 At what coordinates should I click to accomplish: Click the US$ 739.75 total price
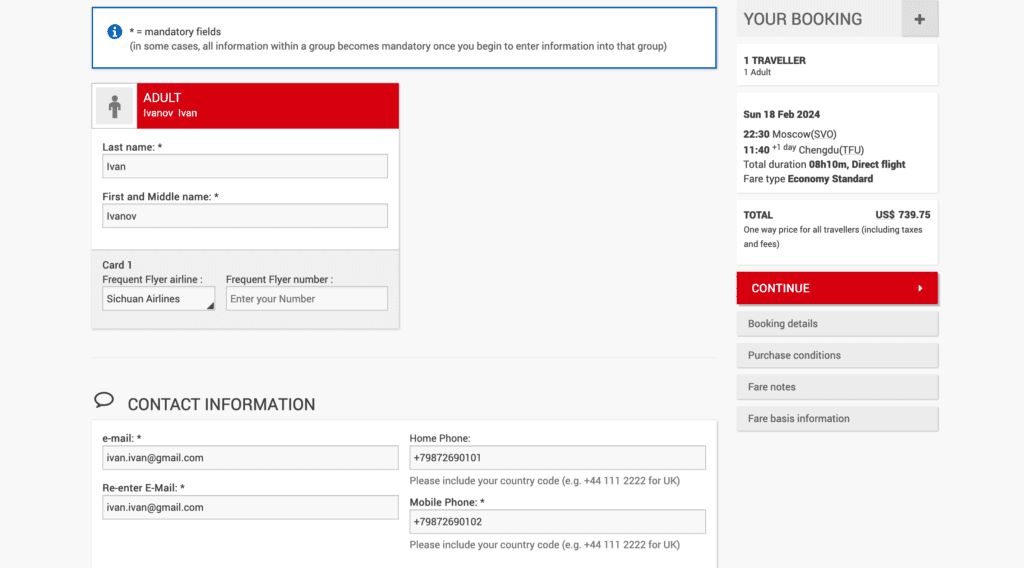pyautogui.click(x=903, y=215)
